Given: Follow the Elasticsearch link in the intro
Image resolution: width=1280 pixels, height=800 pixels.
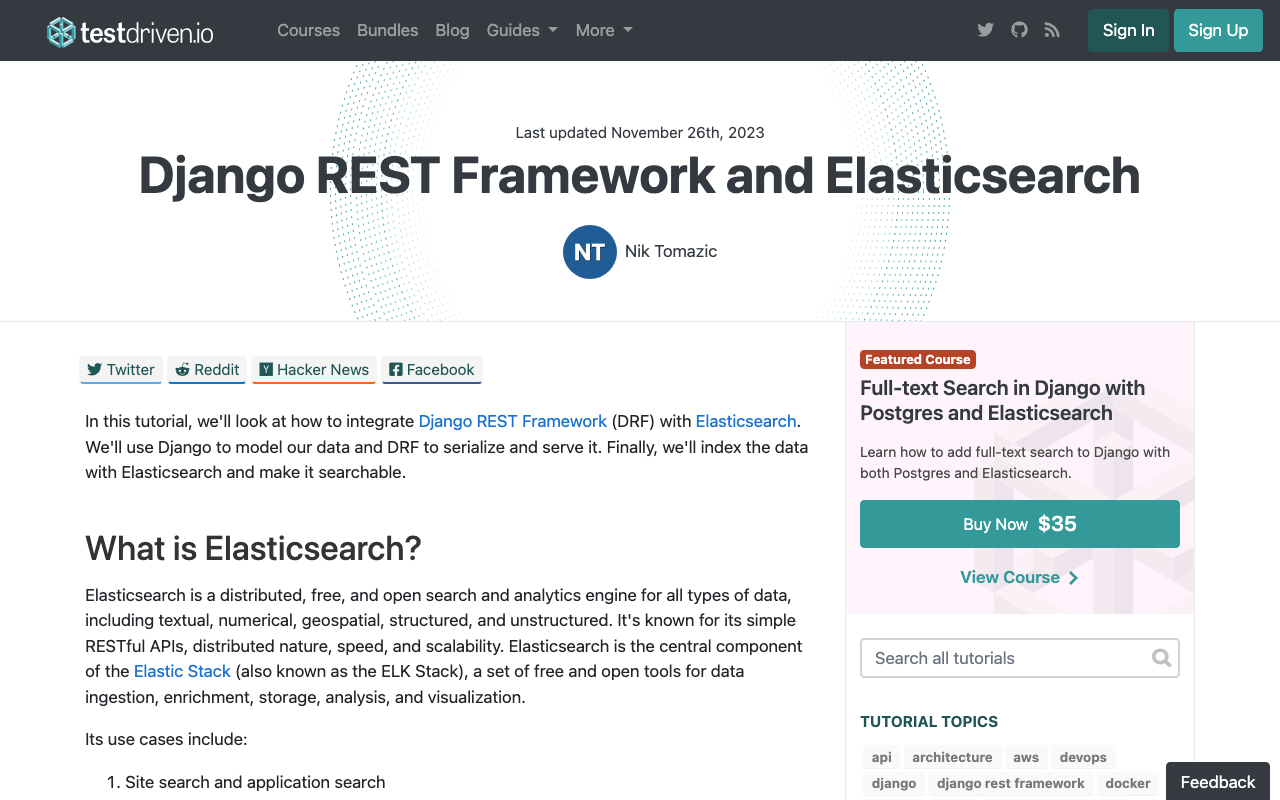Looking at the screenshot, I should 745,421.
